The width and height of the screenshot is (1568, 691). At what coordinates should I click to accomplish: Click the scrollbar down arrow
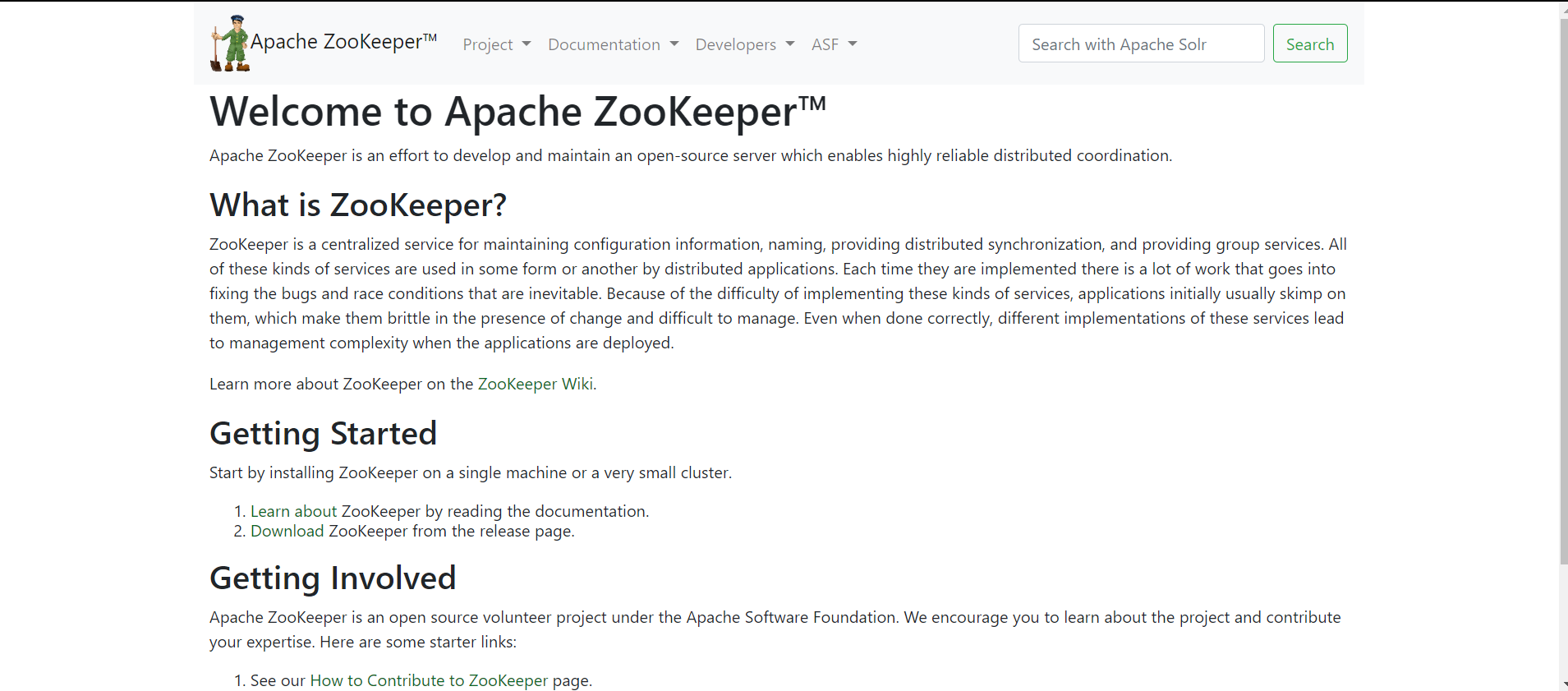[1563, 684]
